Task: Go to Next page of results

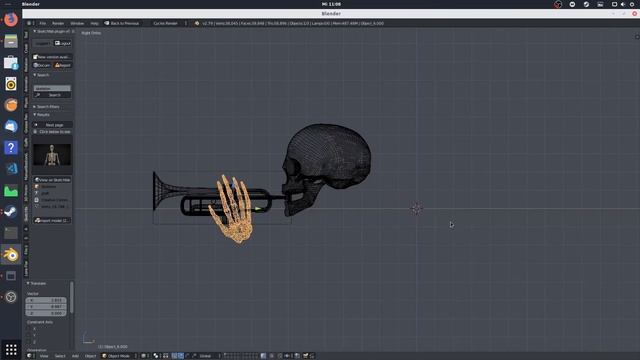Action: tap(53, 125)
